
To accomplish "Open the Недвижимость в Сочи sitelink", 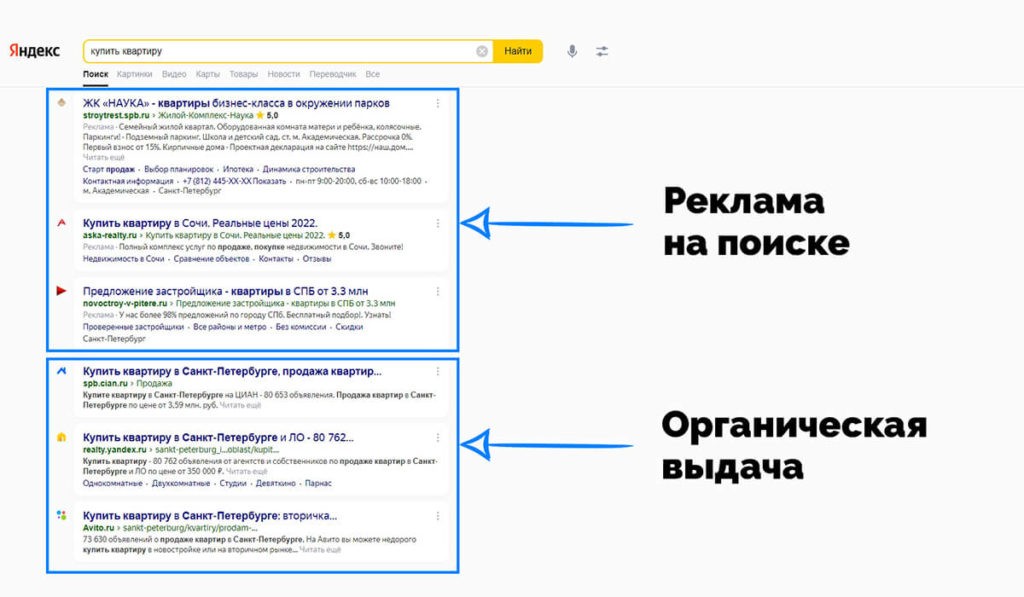I will [123, 259].
